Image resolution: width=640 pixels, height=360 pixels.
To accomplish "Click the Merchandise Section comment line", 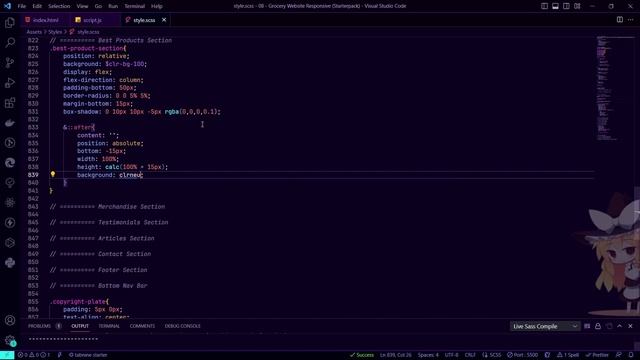I will 107,207.
